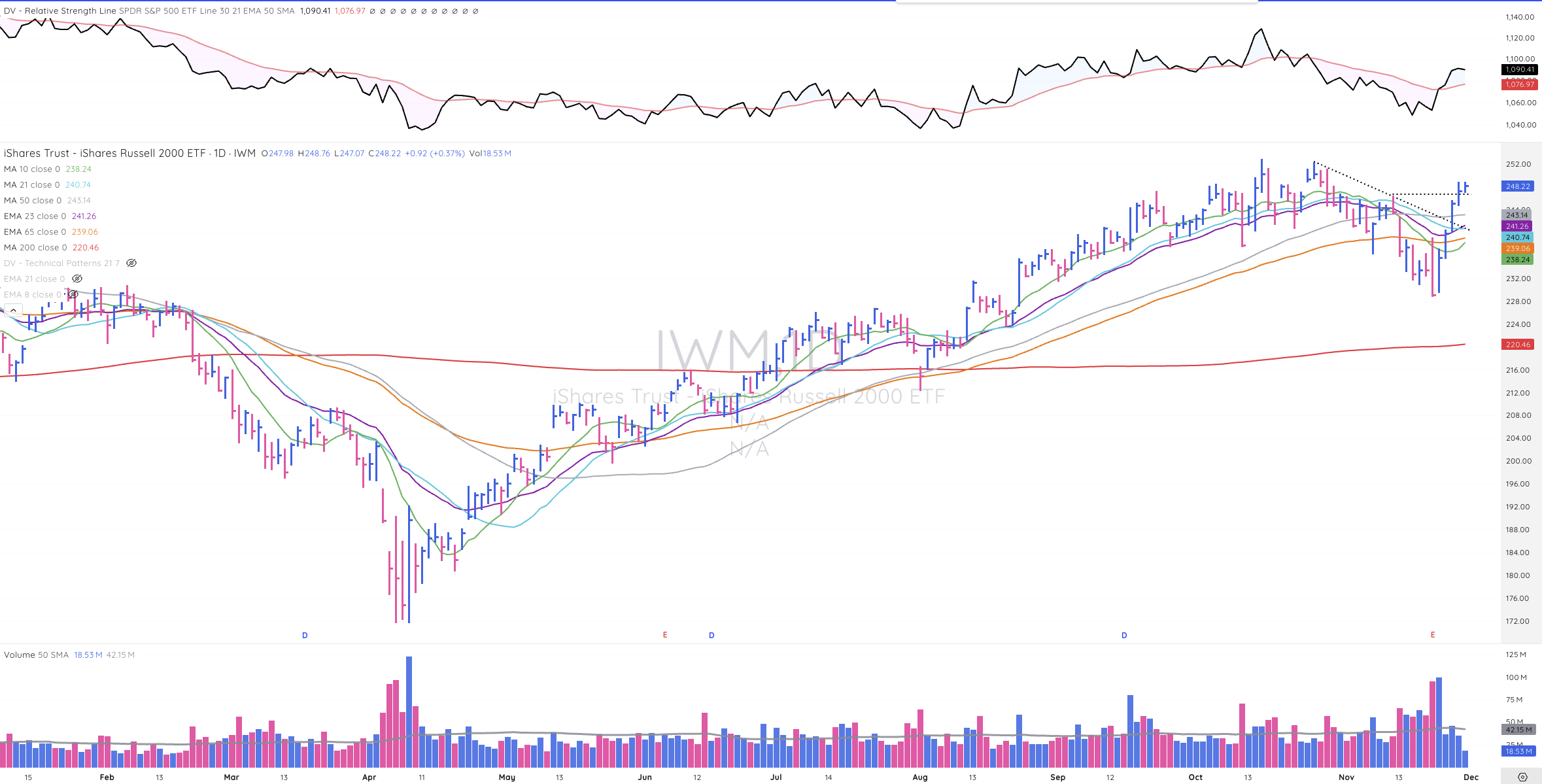Select the IWM symbol in chart title
Image resolution: width=1542 pixels, height=784 pixels.
point(245,154)
